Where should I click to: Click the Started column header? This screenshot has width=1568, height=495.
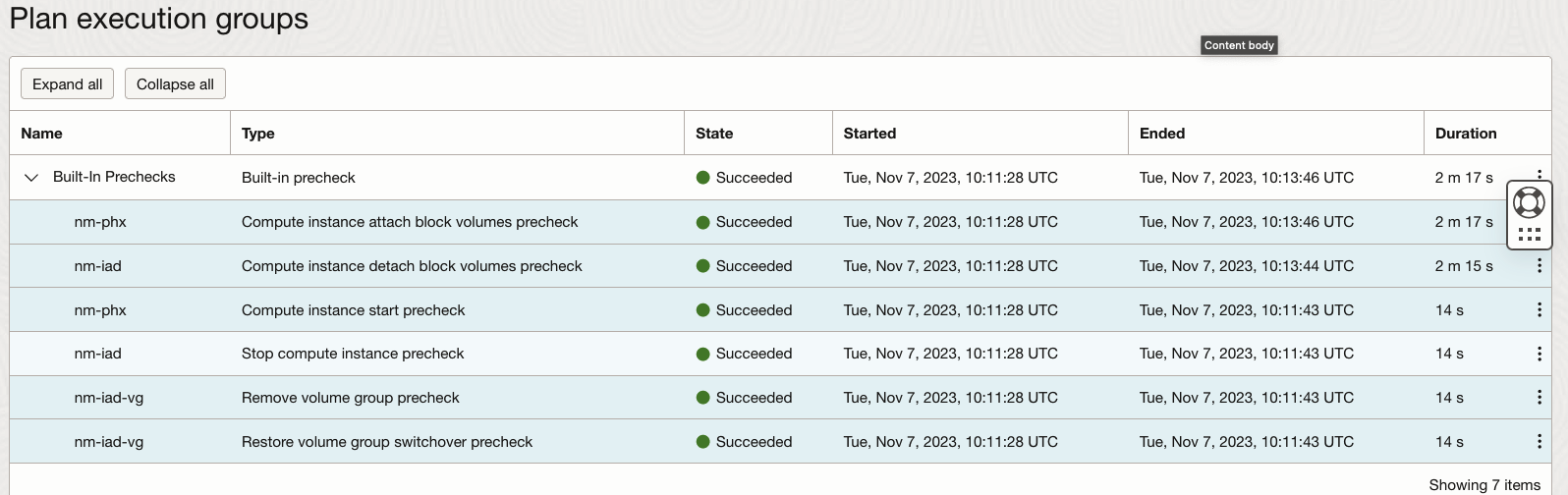click(x=869, y=134)
